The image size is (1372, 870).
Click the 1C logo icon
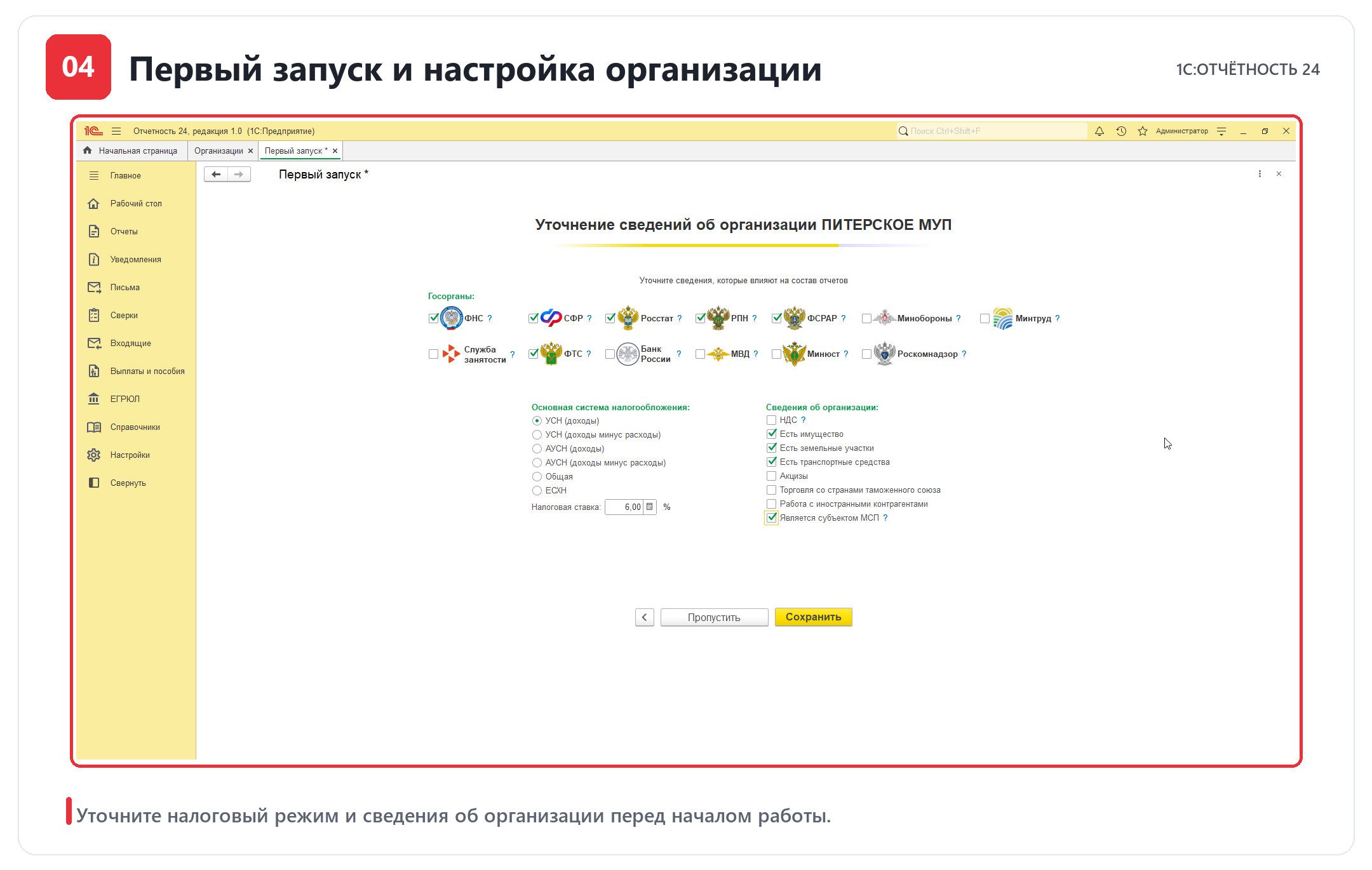[x=93, y=131]
